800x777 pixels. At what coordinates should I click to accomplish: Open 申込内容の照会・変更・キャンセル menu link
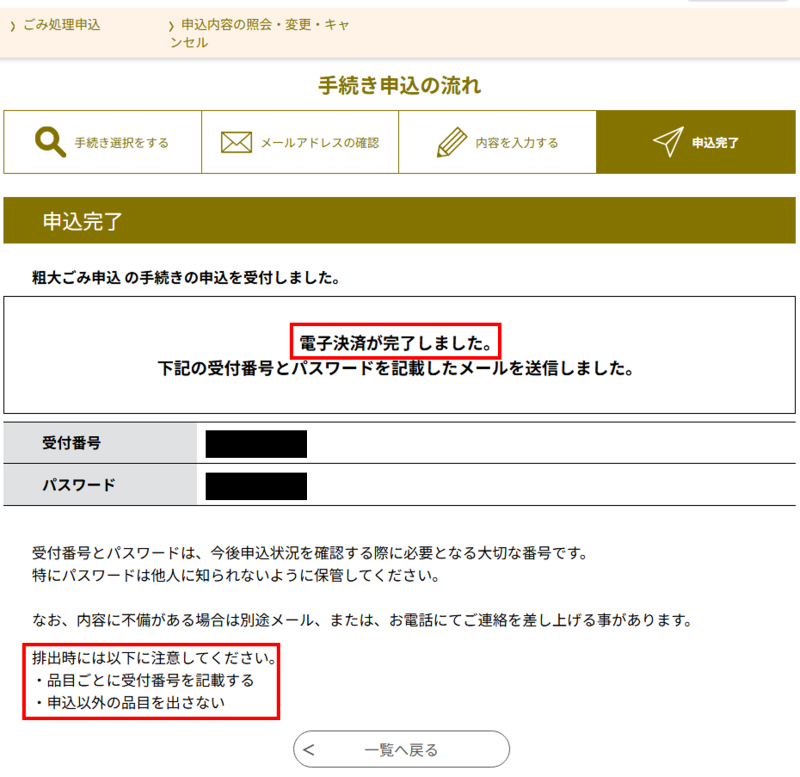(x=260, y=33)
